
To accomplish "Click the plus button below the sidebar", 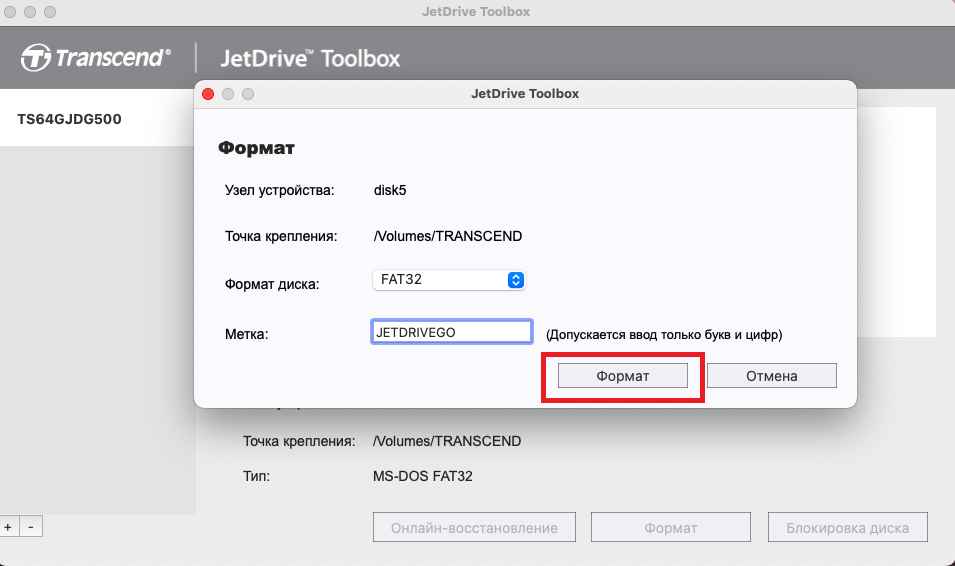I will [9, 526].
